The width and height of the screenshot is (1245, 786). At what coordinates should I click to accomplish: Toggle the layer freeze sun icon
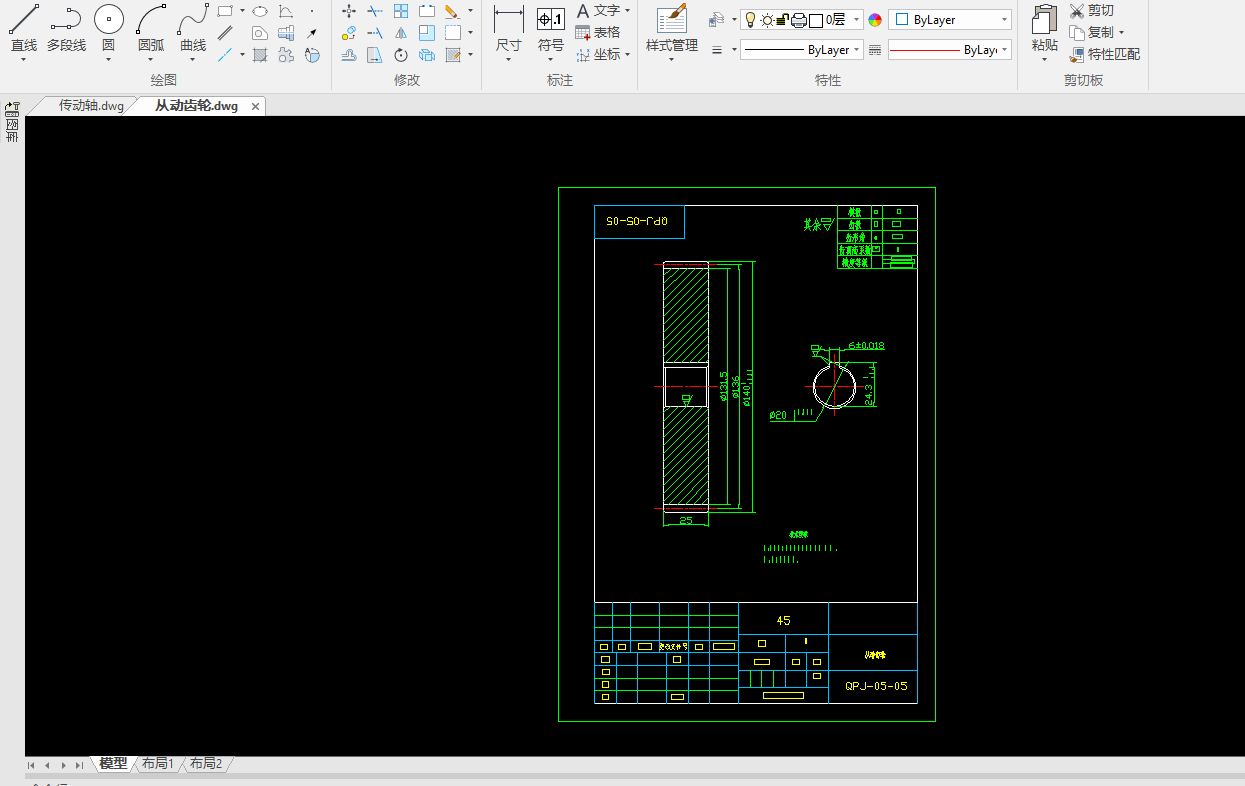click(767, 20)
